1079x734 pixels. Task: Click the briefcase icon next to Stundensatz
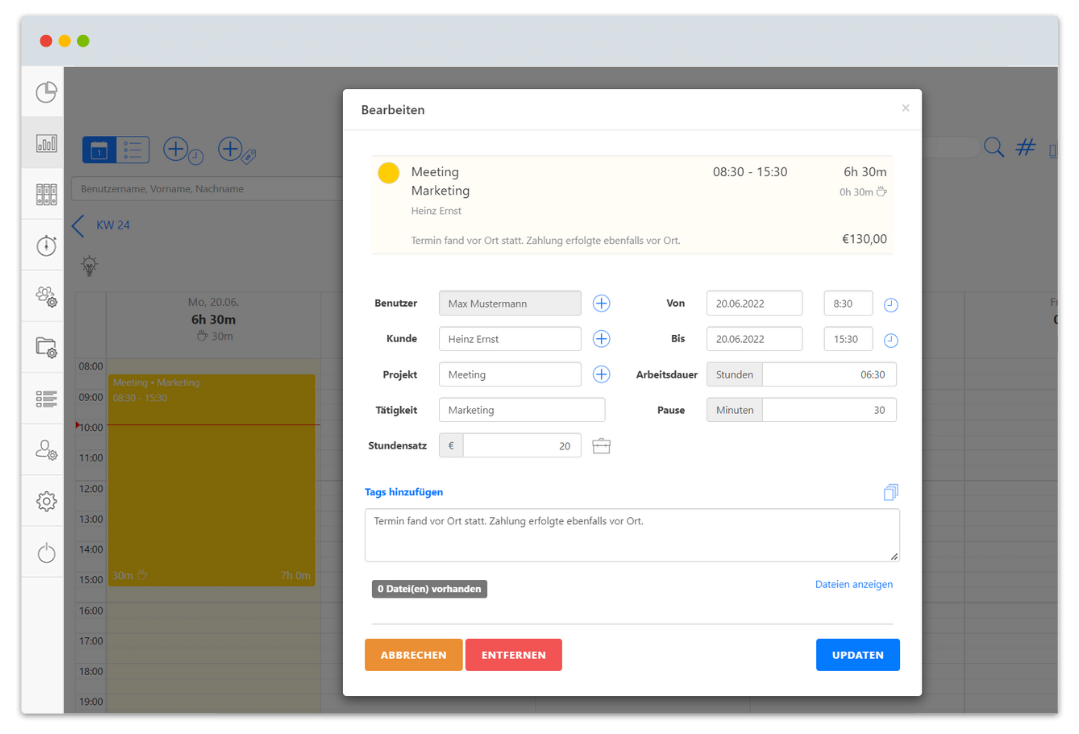pyautogui.click(x=601, y=446)
